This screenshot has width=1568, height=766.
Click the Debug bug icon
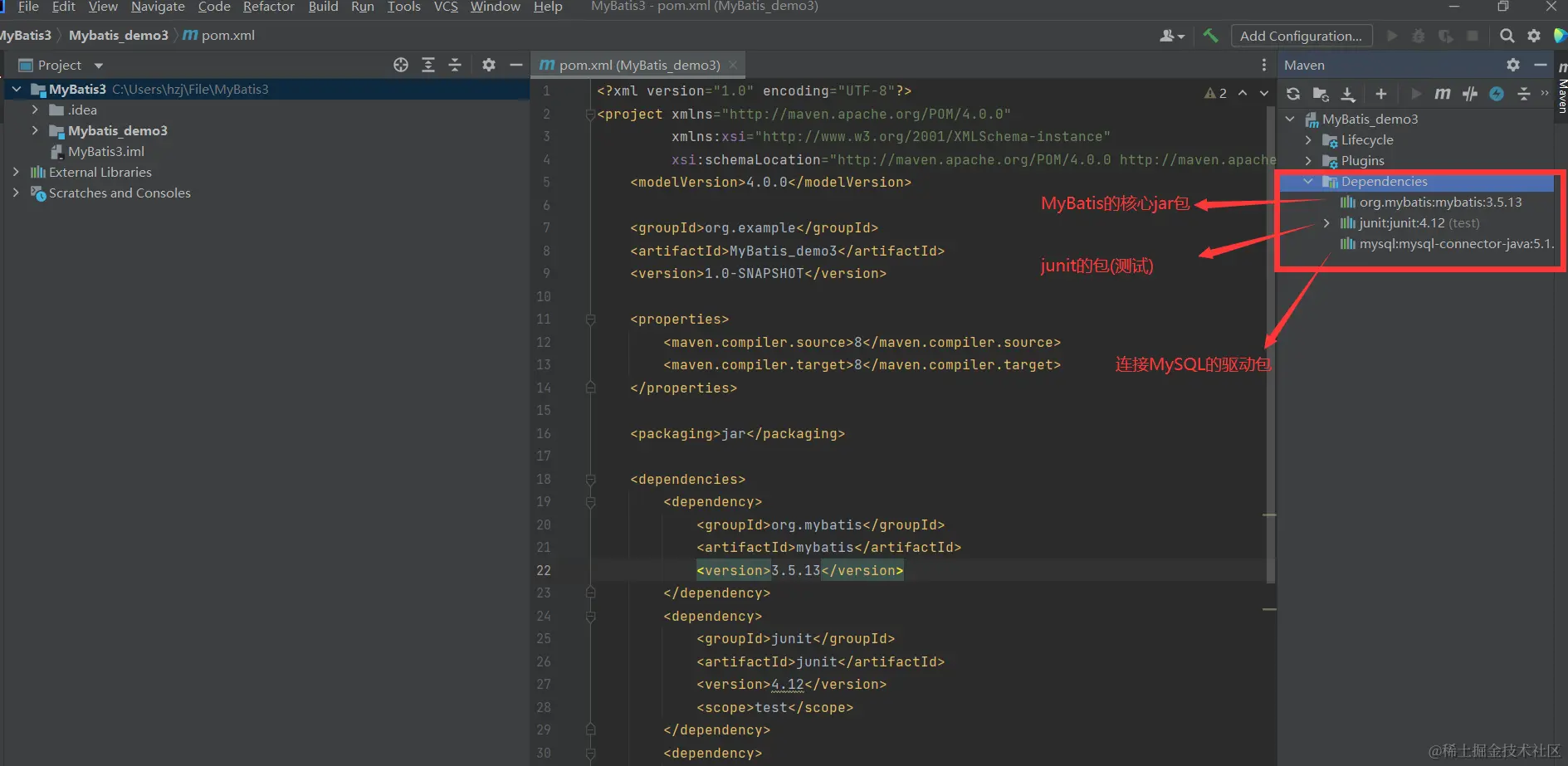1419,36
